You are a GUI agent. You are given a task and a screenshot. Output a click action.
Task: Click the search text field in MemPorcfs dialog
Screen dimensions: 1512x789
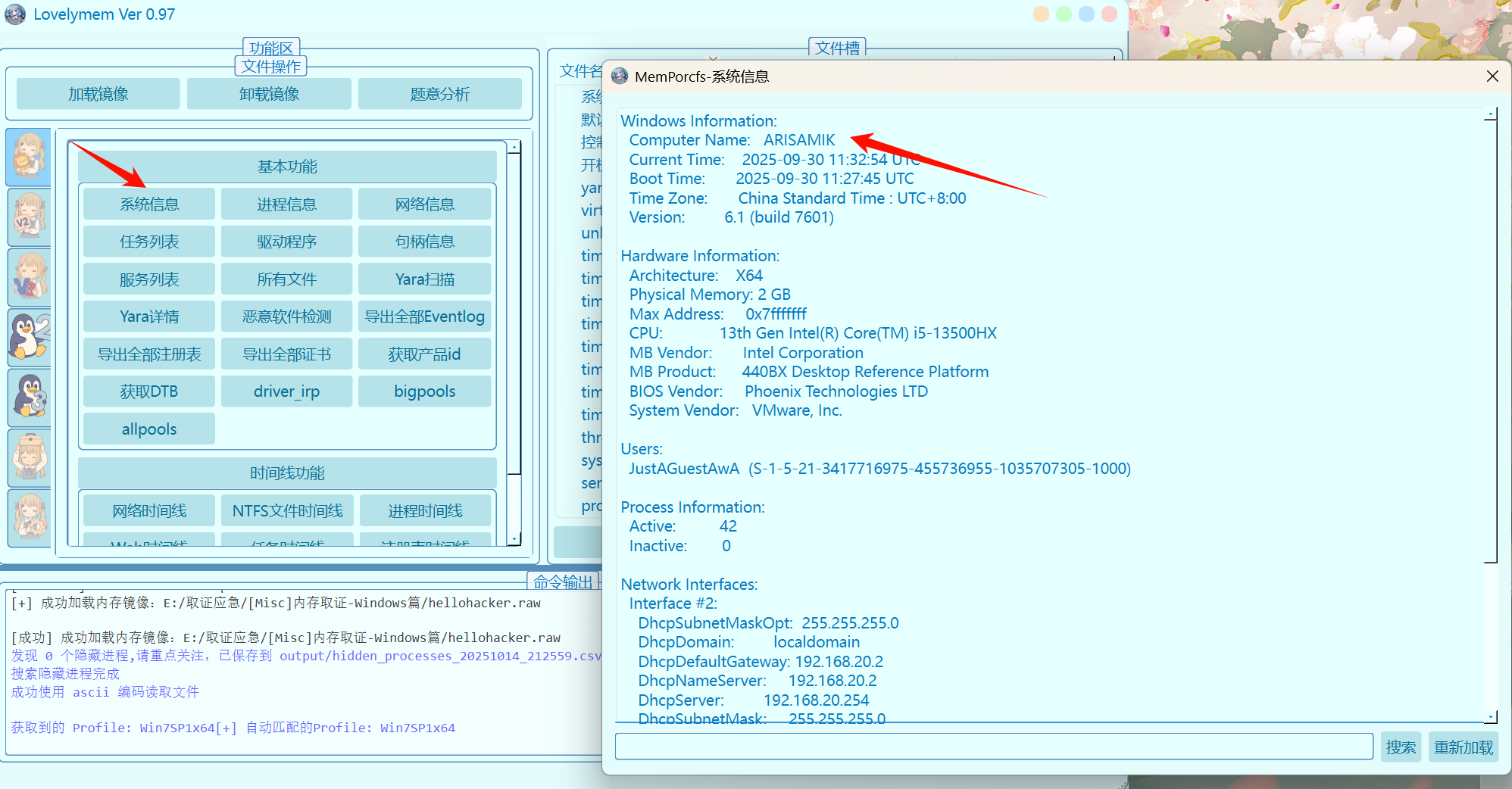pyautogui.click(x=993, y=747)
